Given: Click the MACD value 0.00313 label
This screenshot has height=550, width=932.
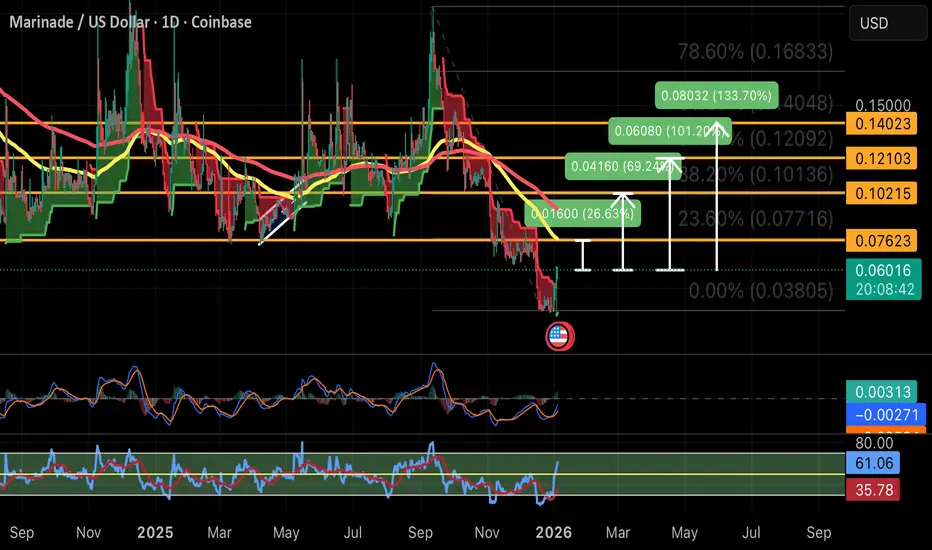Looking at the screenshot, I should click(x=883, y=392).
